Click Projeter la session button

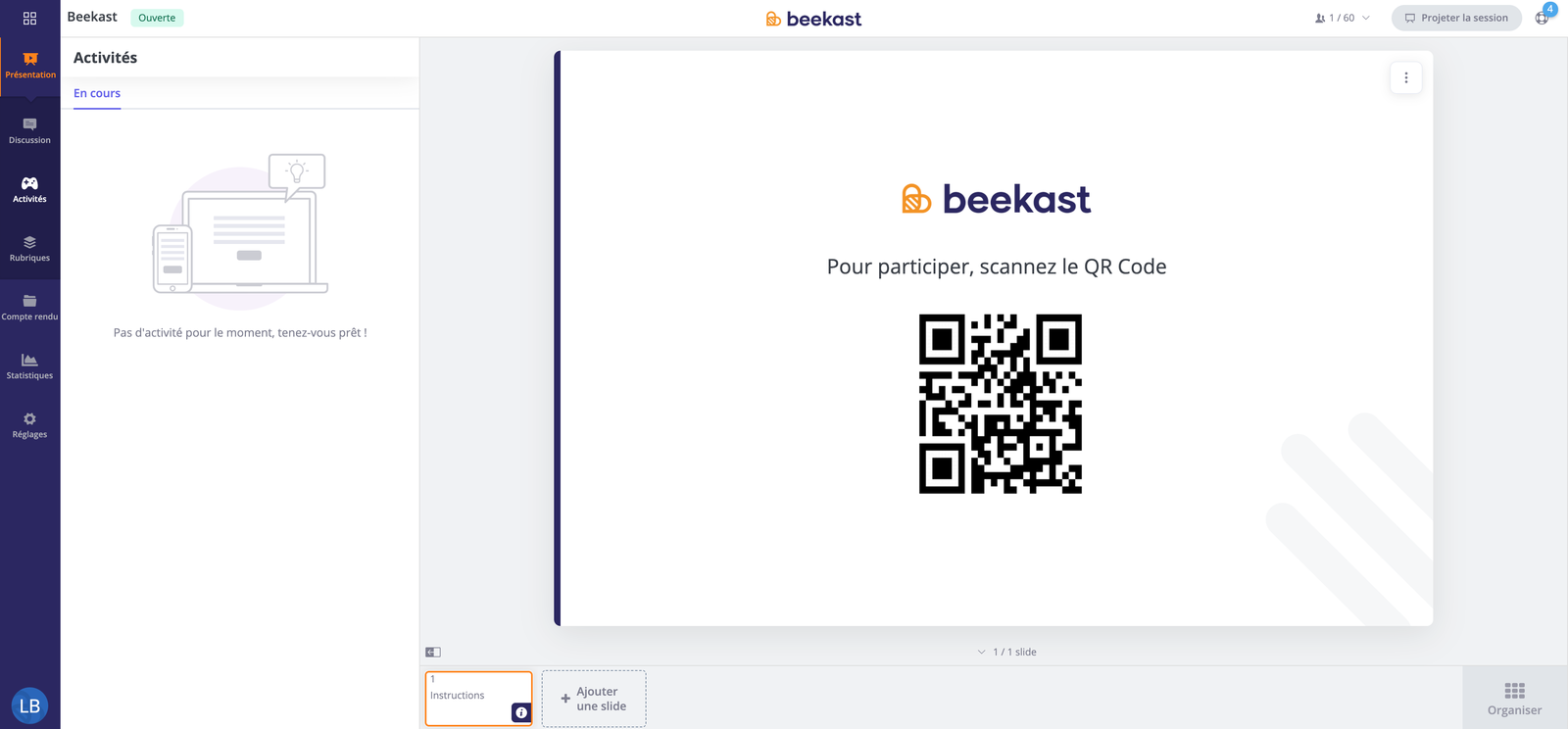[x=1456, y=18]
